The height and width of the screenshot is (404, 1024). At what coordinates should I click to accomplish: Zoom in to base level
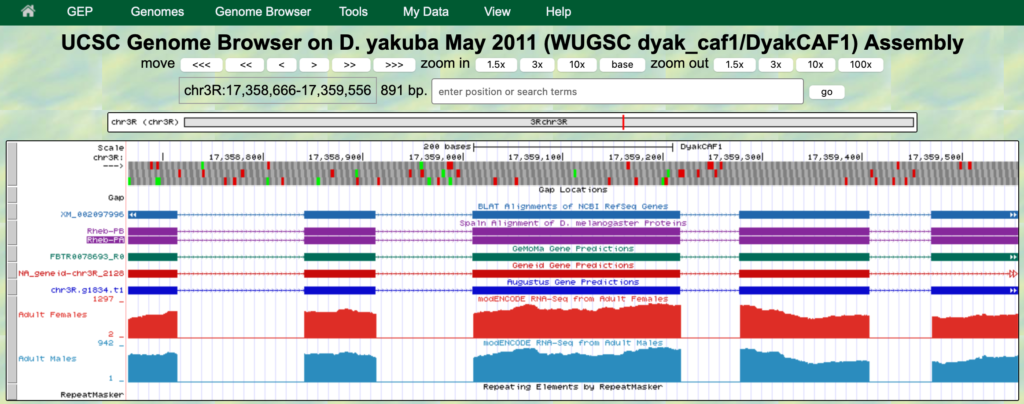[622, 65]
